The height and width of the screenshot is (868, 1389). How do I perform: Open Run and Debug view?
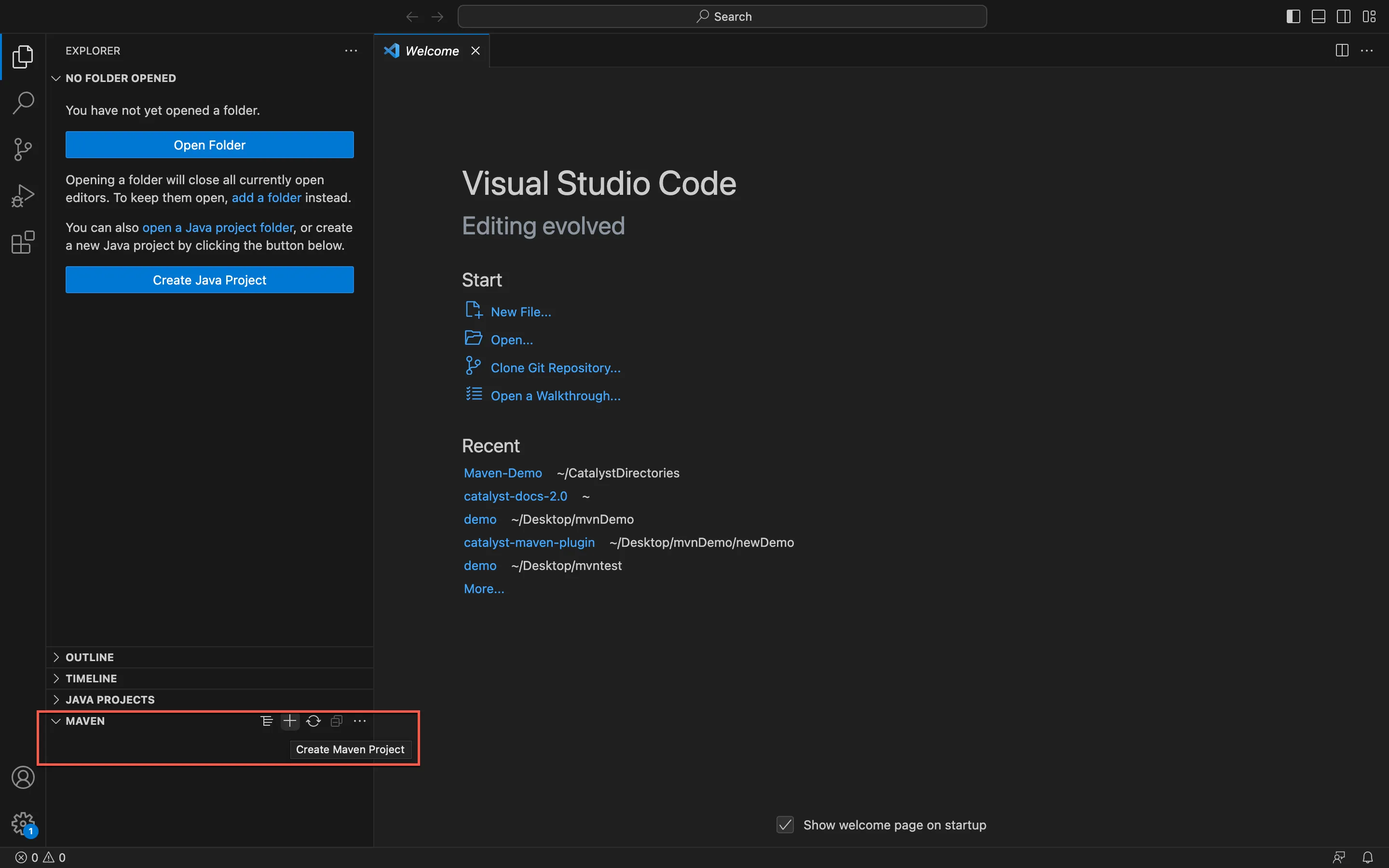pos(23,196)
